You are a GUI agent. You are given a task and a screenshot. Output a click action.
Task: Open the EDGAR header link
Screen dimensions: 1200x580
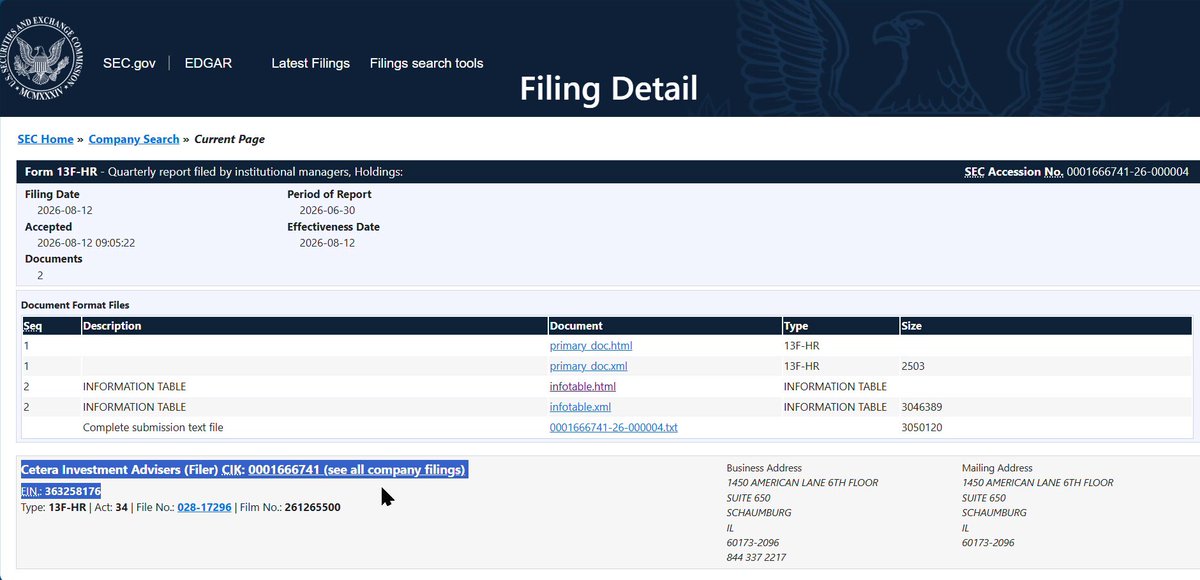[x=208, y=63]
